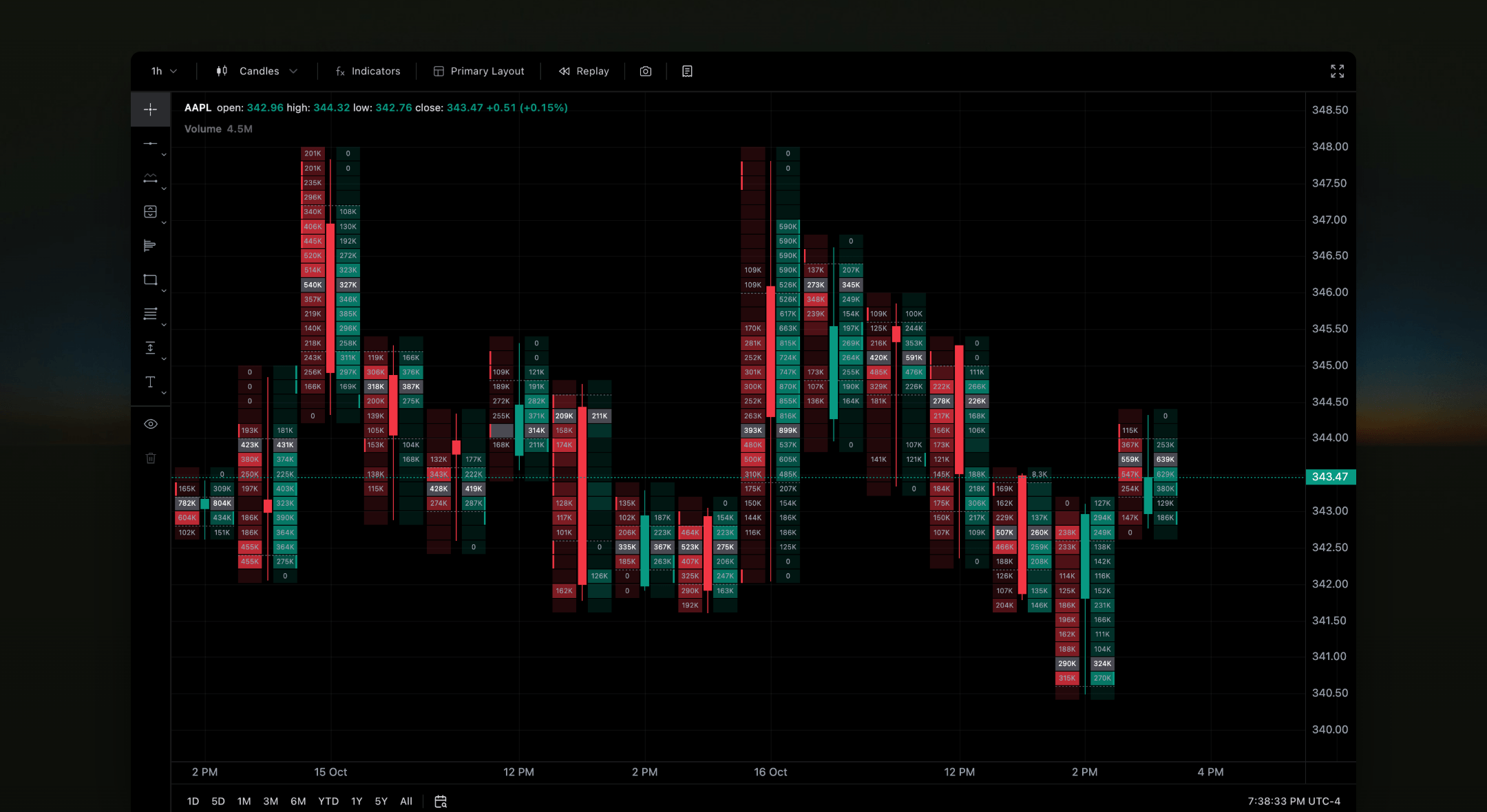
Task: Click the Volume 4.5M indicator label
Action: tap(218, 129)
